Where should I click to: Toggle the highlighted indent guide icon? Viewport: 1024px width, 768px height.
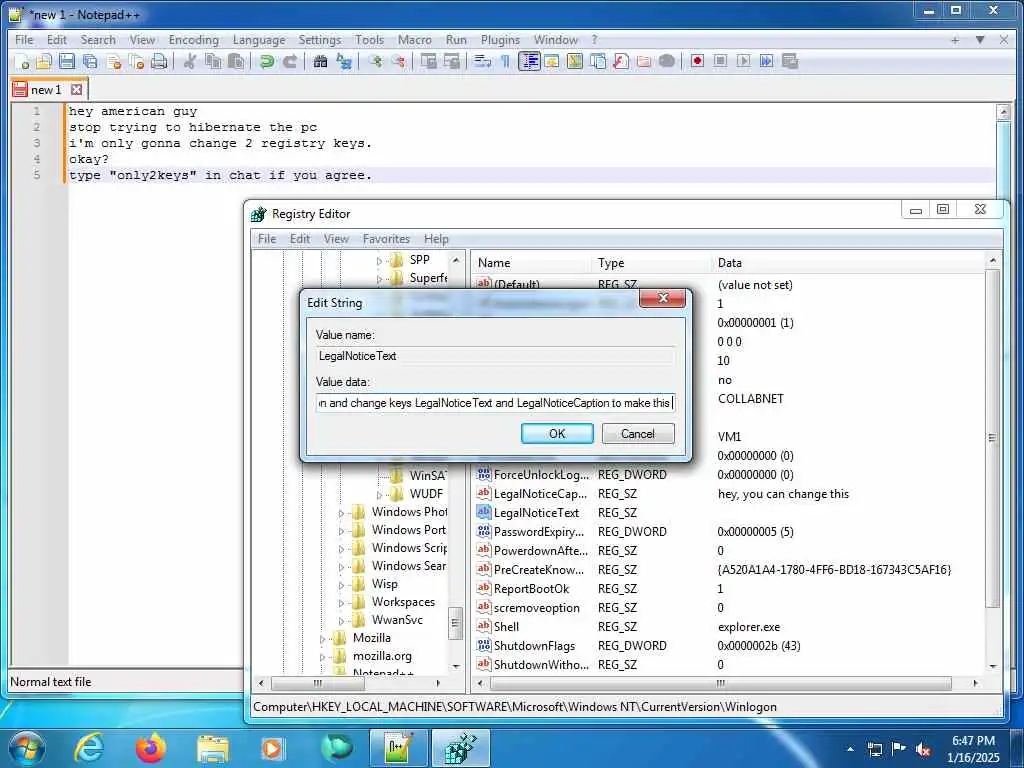[x=529, y=61]
